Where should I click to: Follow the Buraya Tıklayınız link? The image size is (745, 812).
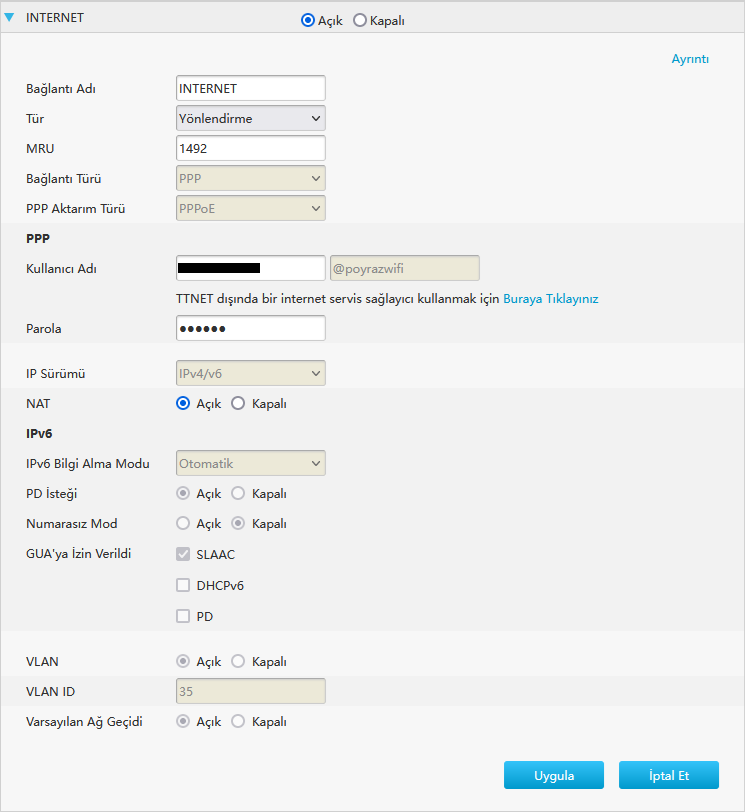(x=550, y=299)
